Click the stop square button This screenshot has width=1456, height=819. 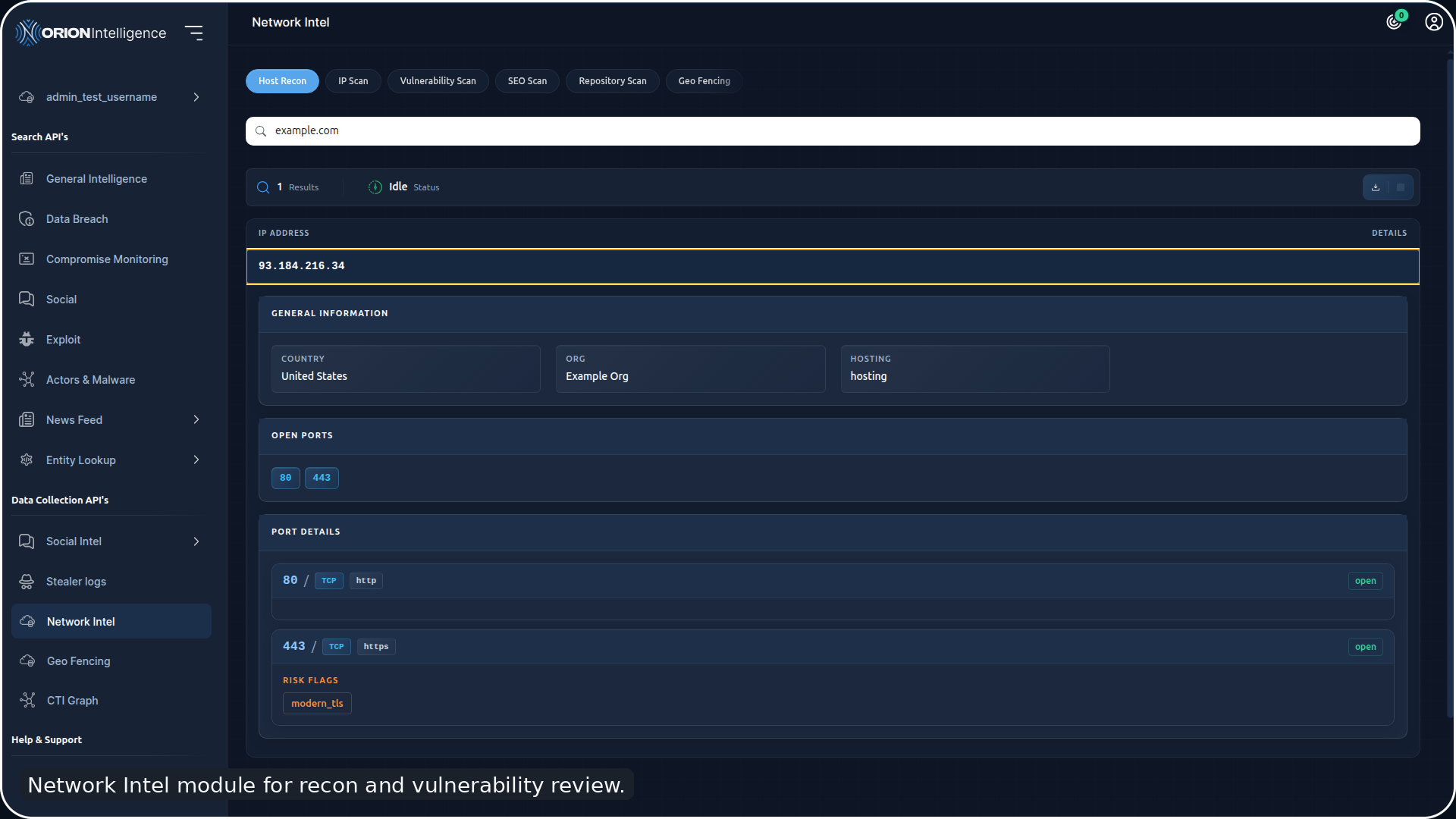tap(1401, 187)
